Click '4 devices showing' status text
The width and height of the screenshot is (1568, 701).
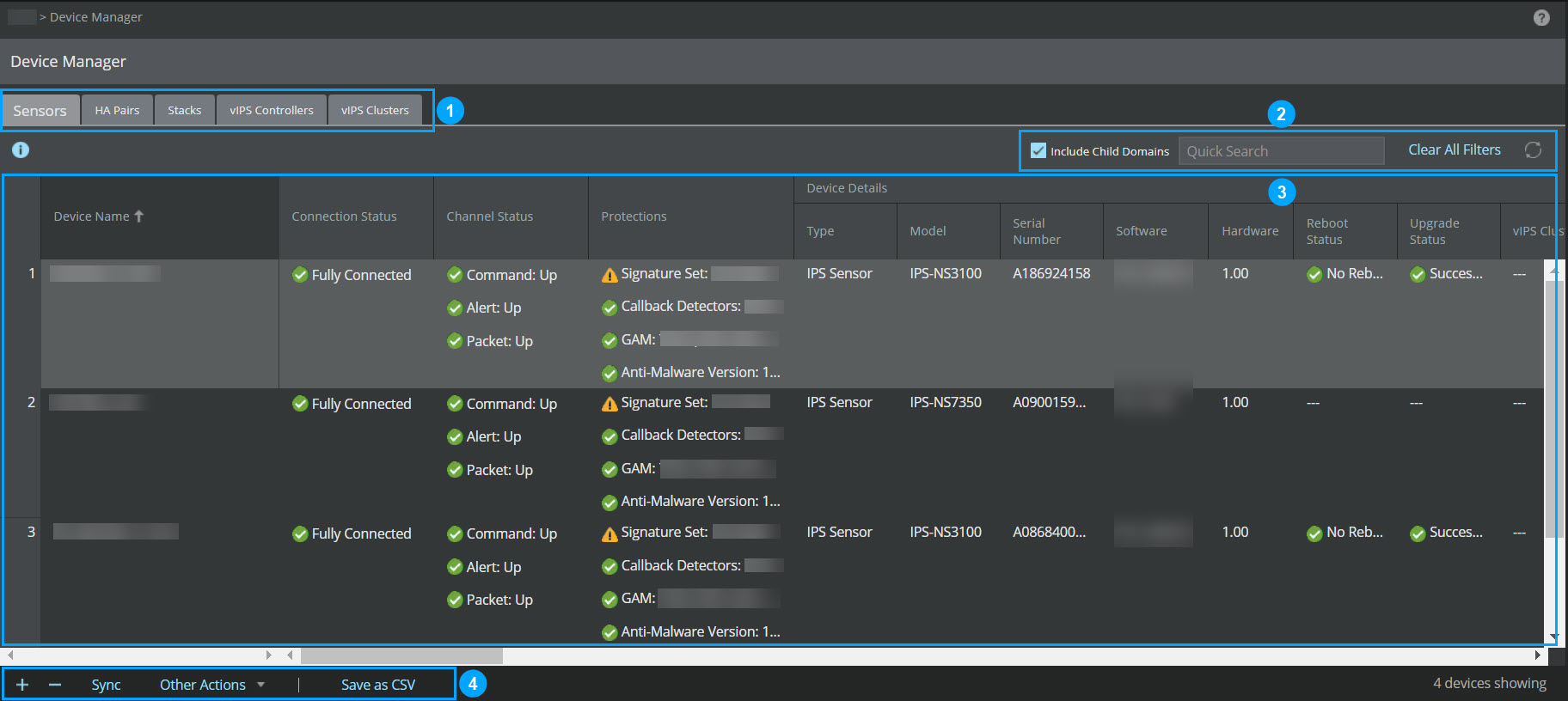(x=1490, y=683)
